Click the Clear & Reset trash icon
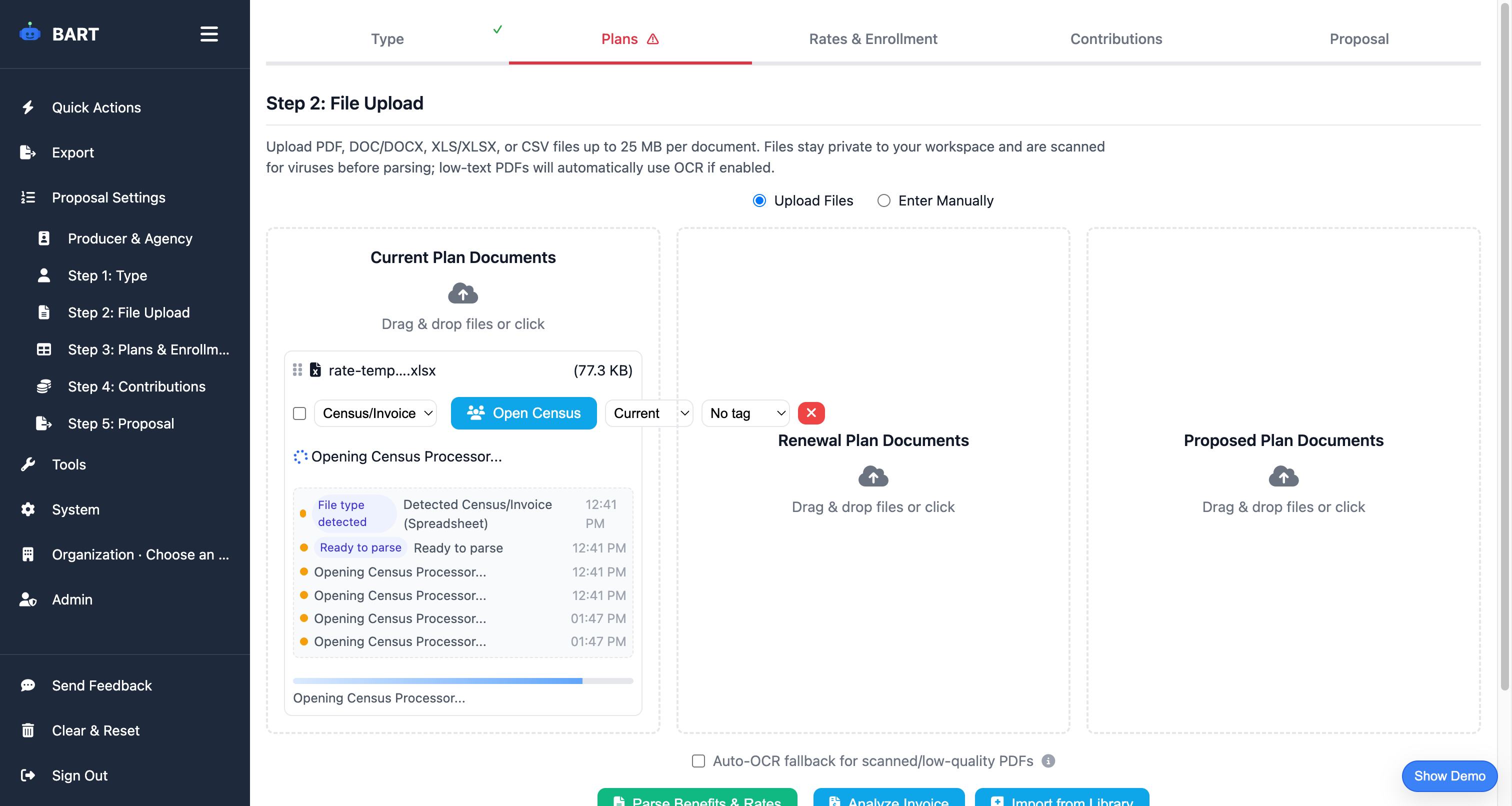This screenshot has height=806, width=1512. 27,730
